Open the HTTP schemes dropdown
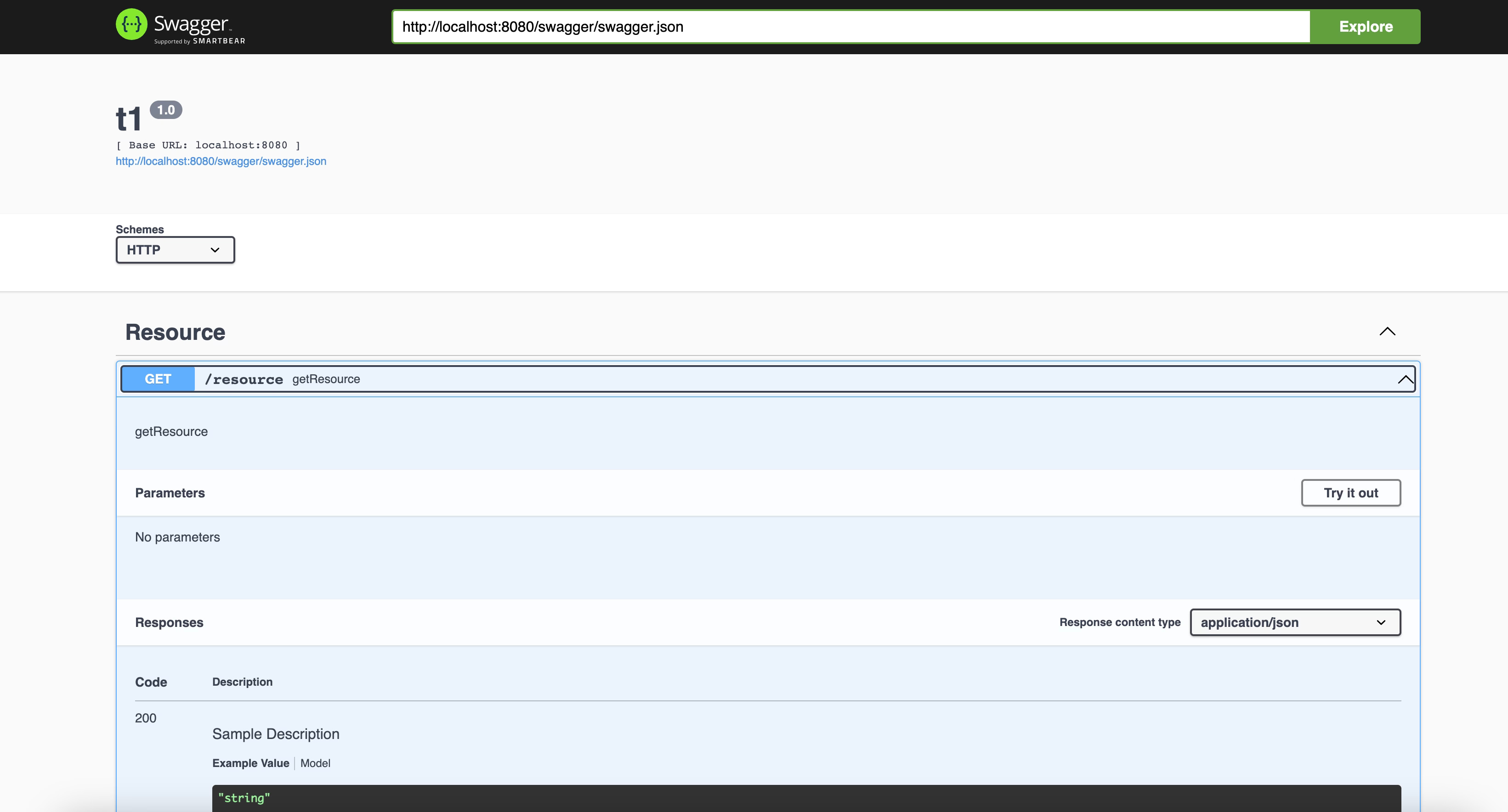Viewport: 1508px width, 812px height. pos(175,250)
